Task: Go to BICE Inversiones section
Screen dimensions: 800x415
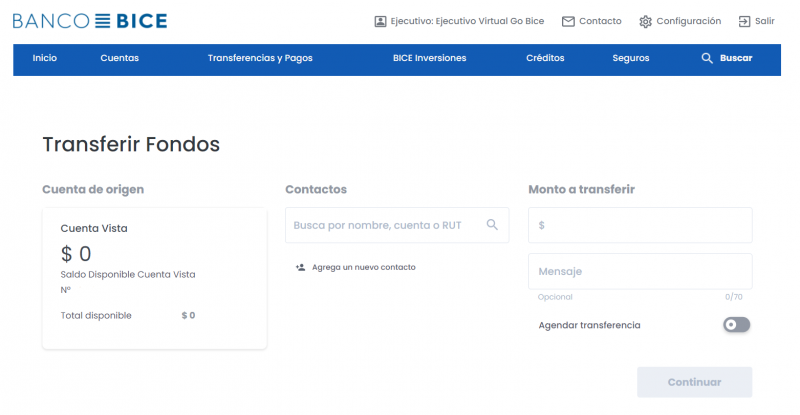Action: point(430,58)
